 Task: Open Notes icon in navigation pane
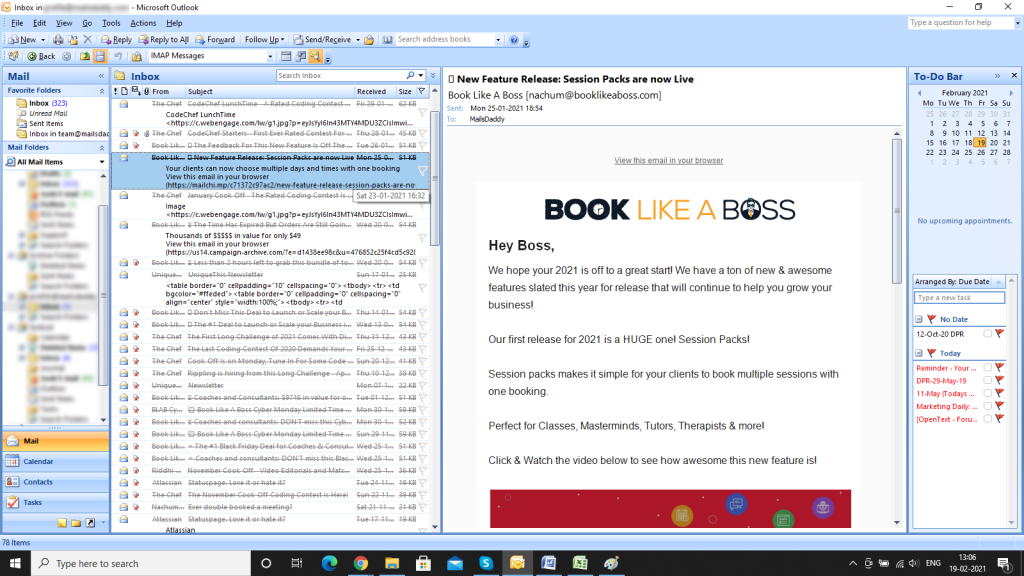[62, 522]
